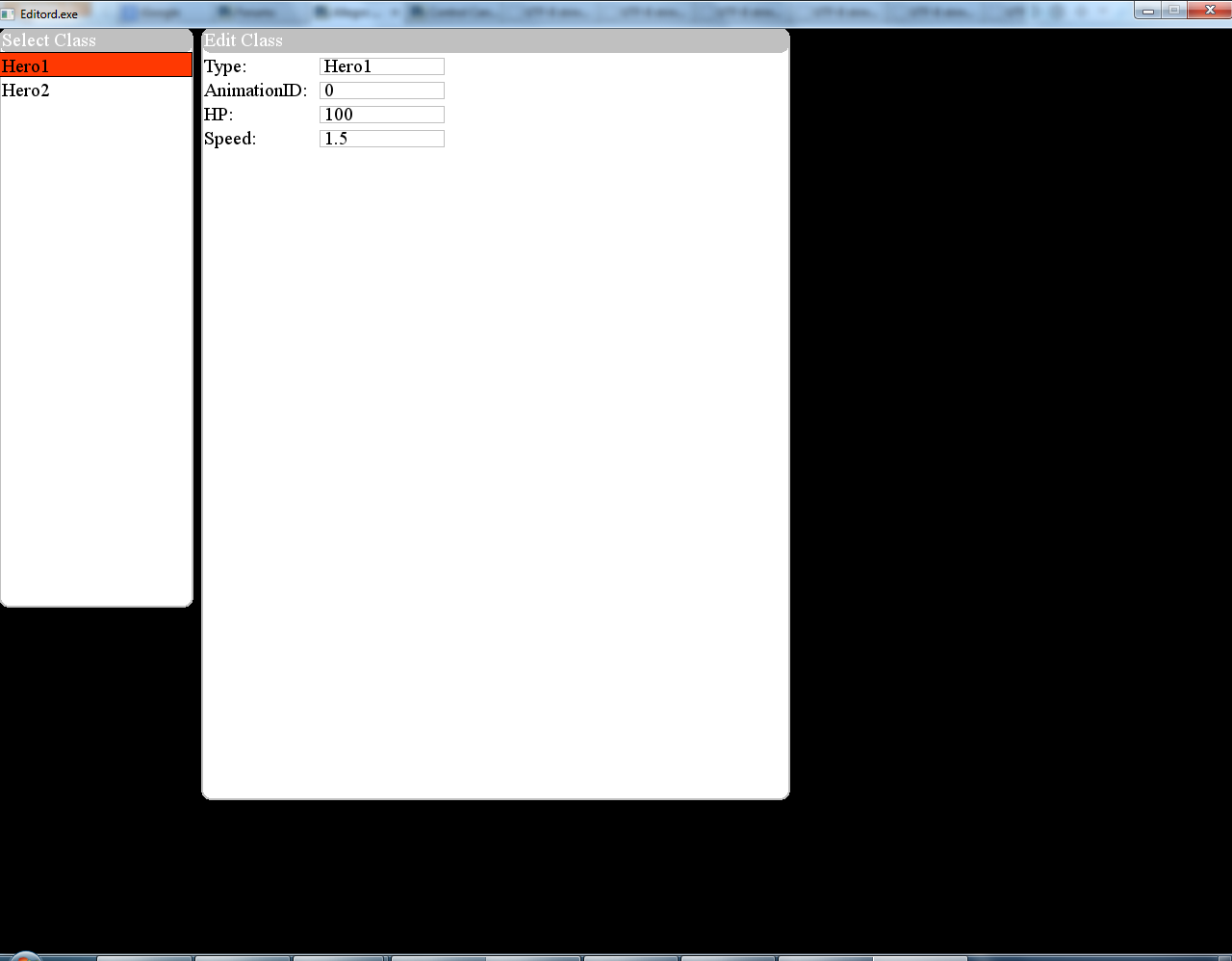
Task: Click the Editord.exe title bar text
Action: click(x=49, y=14)
